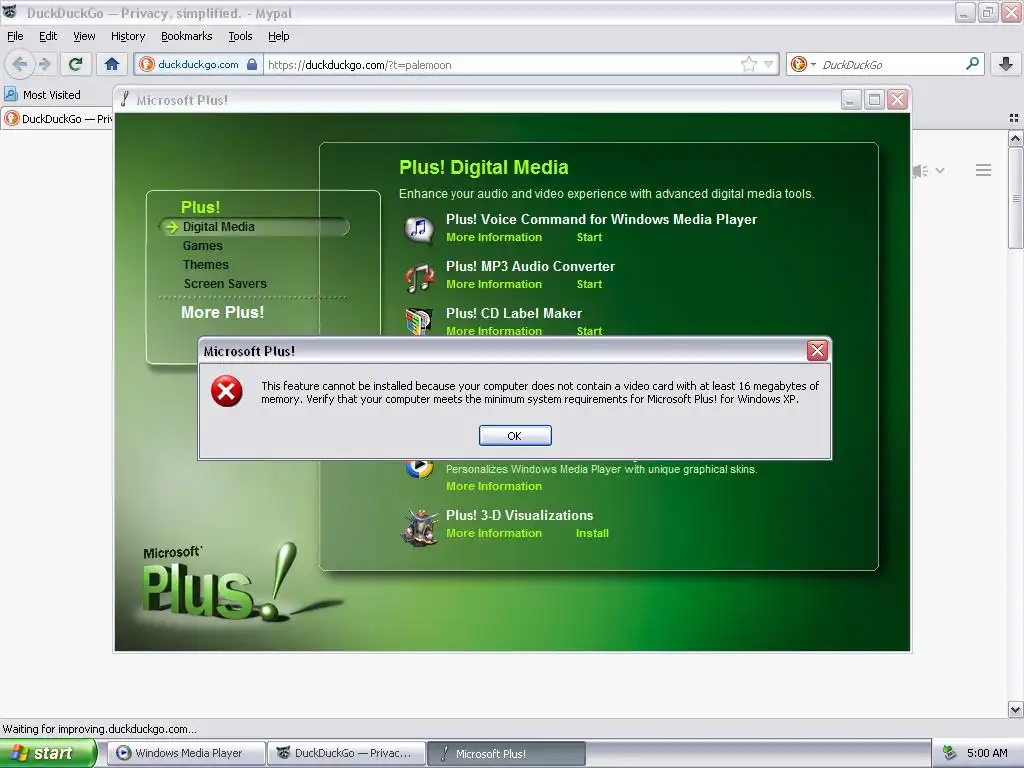Open More Information for Media Player skins
The height and width of the screenshot is (768, 1024).
[x=494, y=486]
